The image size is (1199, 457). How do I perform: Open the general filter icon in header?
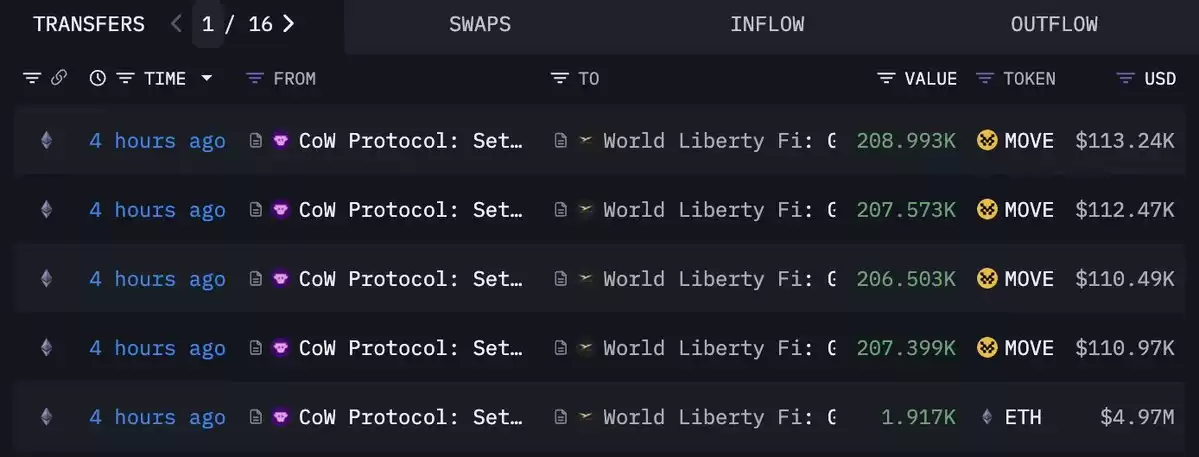pyautogui.click(x=31, y=78)
